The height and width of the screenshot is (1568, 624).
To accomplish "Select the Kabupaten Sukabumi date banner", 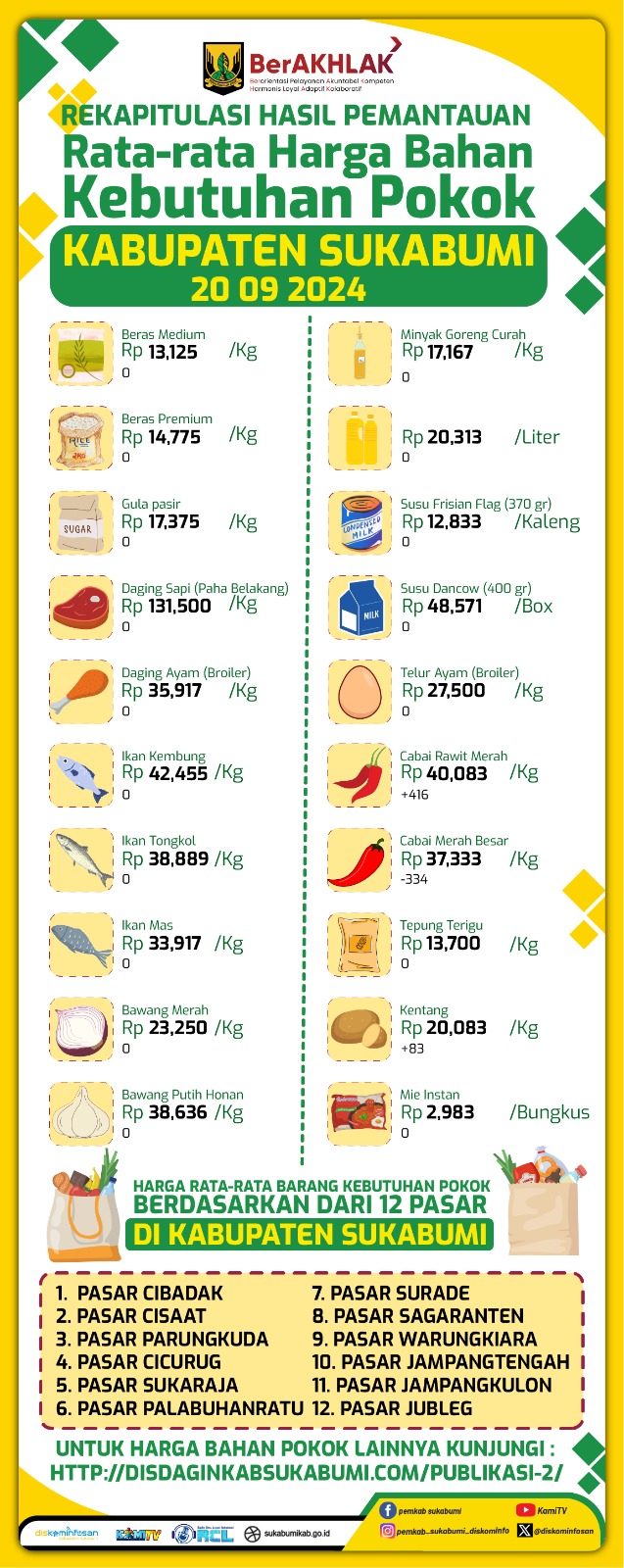I will pyautogui.click(x=299, y=267).
